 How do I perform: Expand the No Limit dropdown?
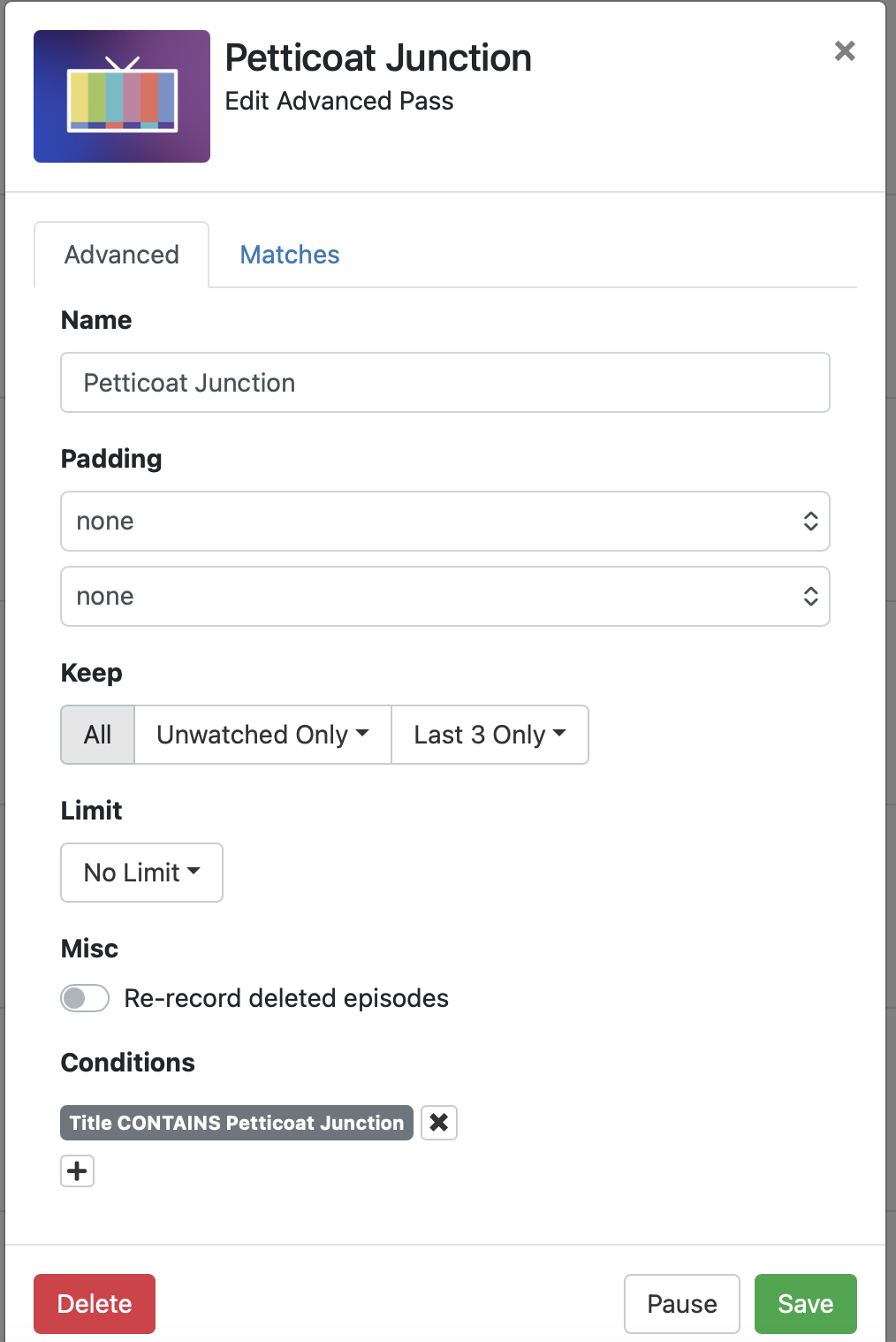click(141, 873)
